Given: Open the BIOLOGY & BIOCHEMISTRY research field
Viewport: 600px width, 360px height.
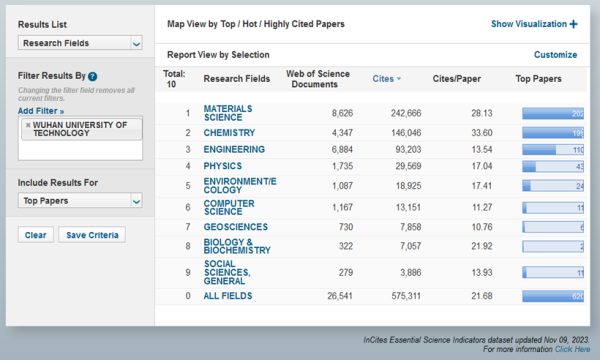Looking at the screenshot, I should tap(237, 246).
